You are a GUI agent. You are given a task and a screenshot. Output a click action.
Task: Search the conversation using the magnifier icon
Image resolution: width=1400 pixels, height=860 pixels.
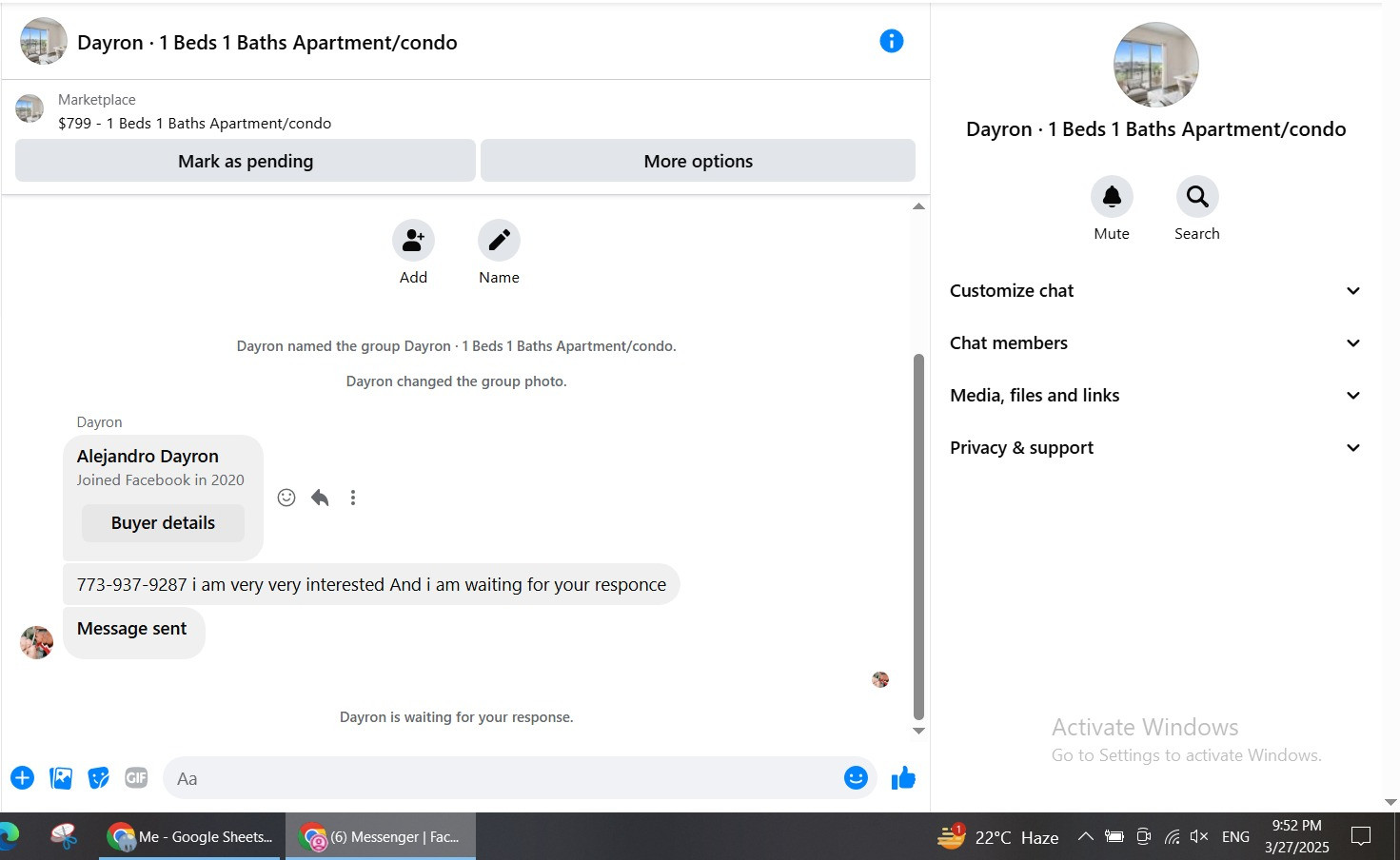point(1197,197)
